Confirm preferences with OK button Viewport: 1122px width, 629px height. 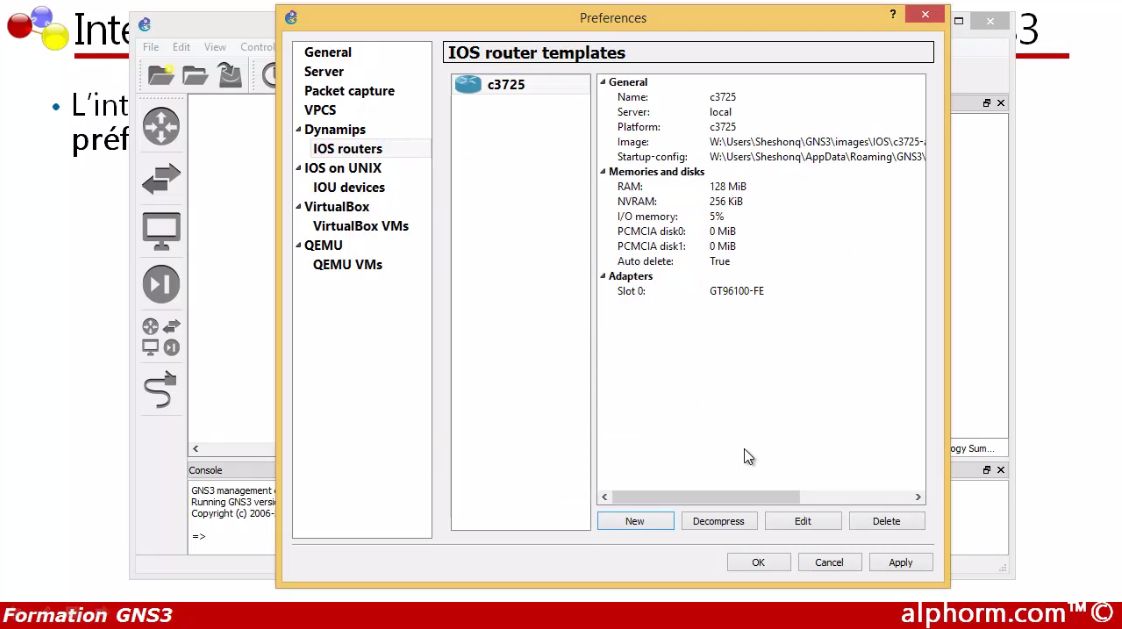point(758,562)
